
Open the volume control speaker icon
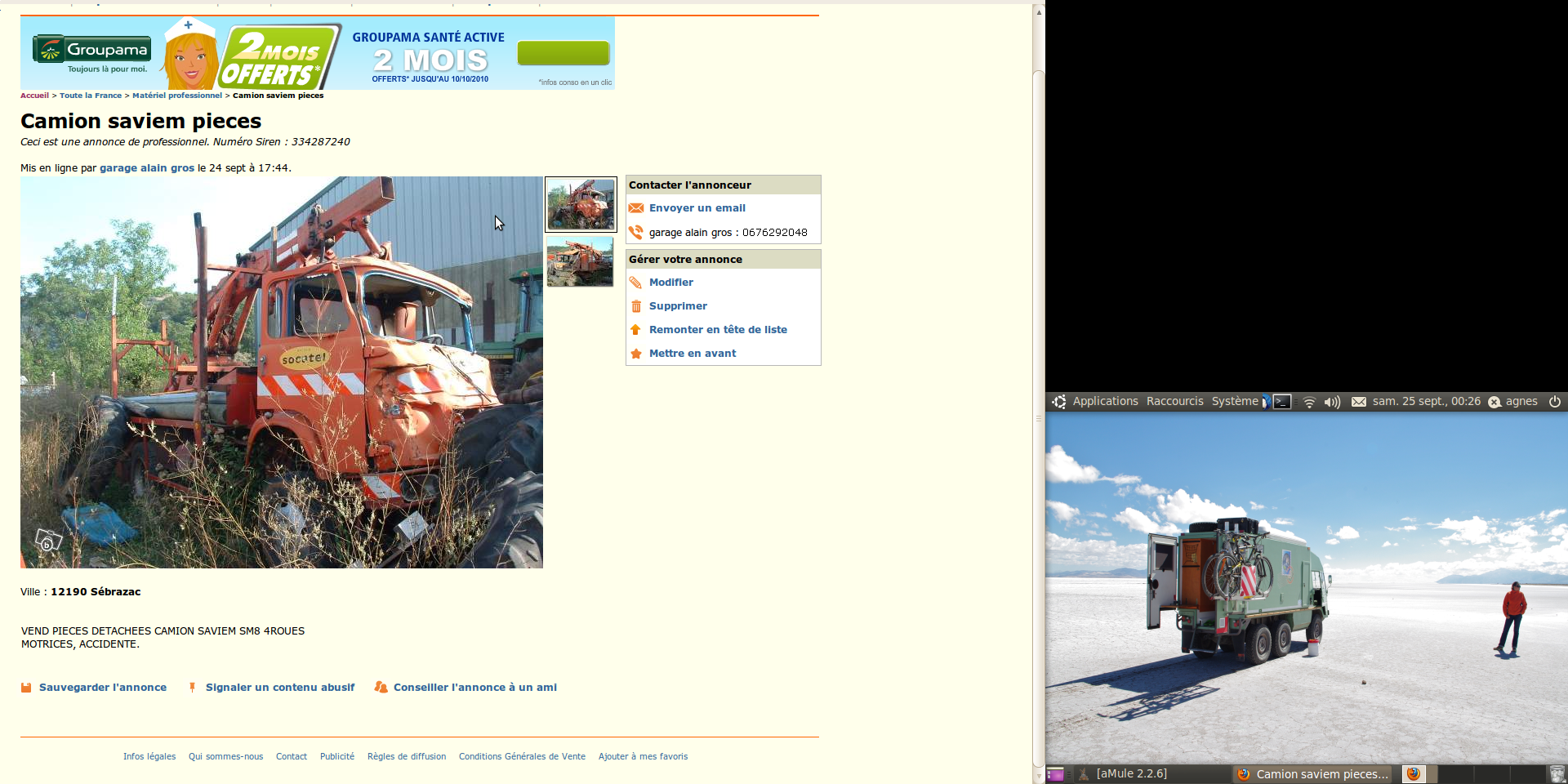pyautogui.click(x=1332, y=402)
